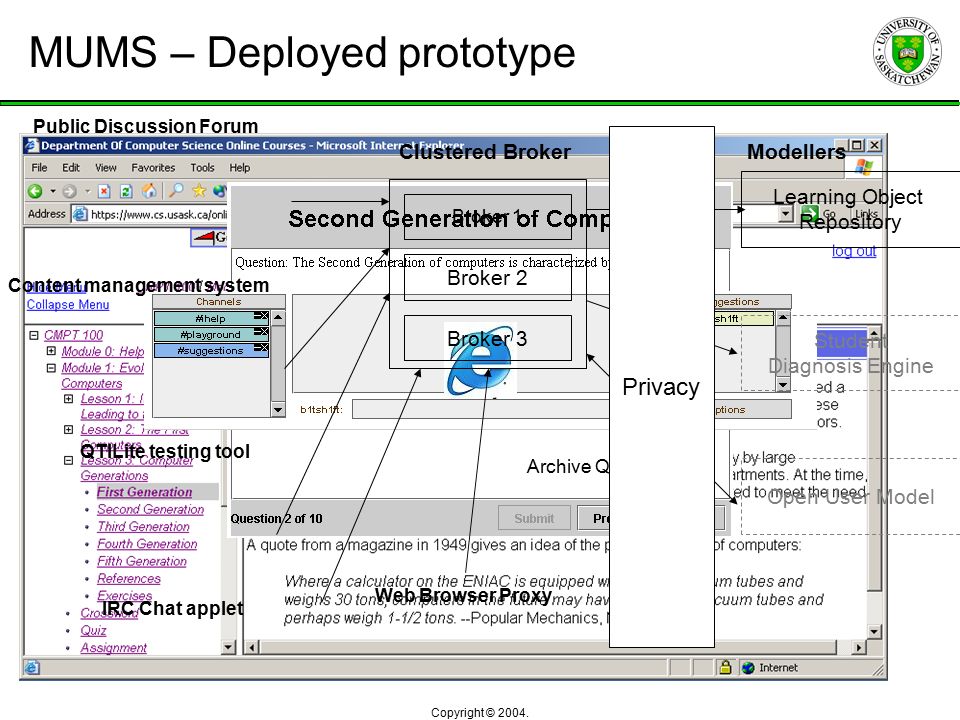Open the Address bar dropdown arrow
This screenshot has width=960, height=720.
pos(786,214)
